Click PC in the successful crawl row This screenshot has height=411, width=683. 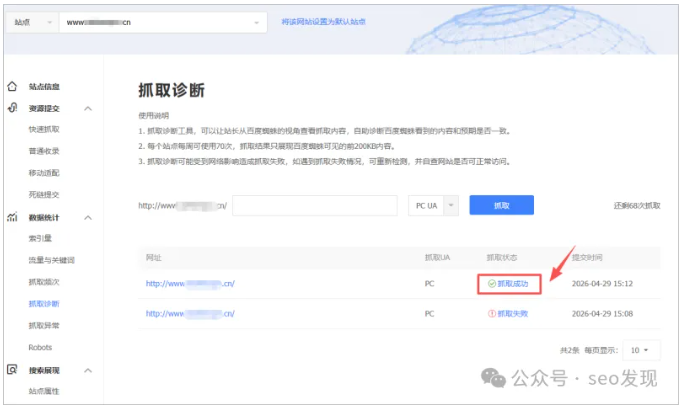(x=429, y=284)
